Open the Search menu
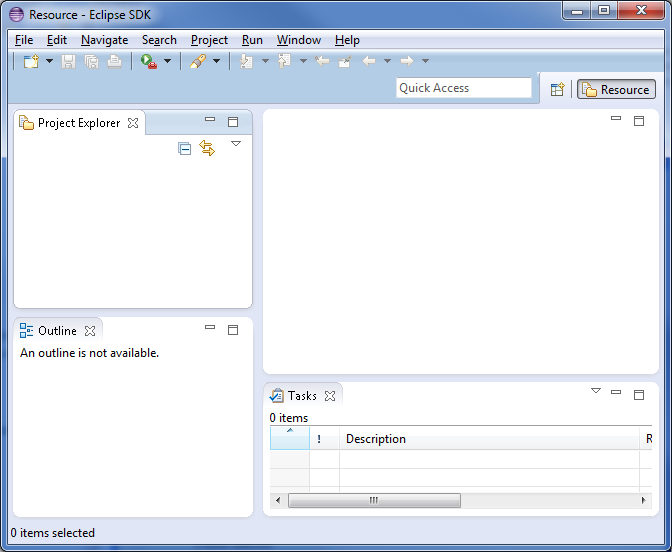The height and width of the screenshot is (552, 672). click(159, 40)
